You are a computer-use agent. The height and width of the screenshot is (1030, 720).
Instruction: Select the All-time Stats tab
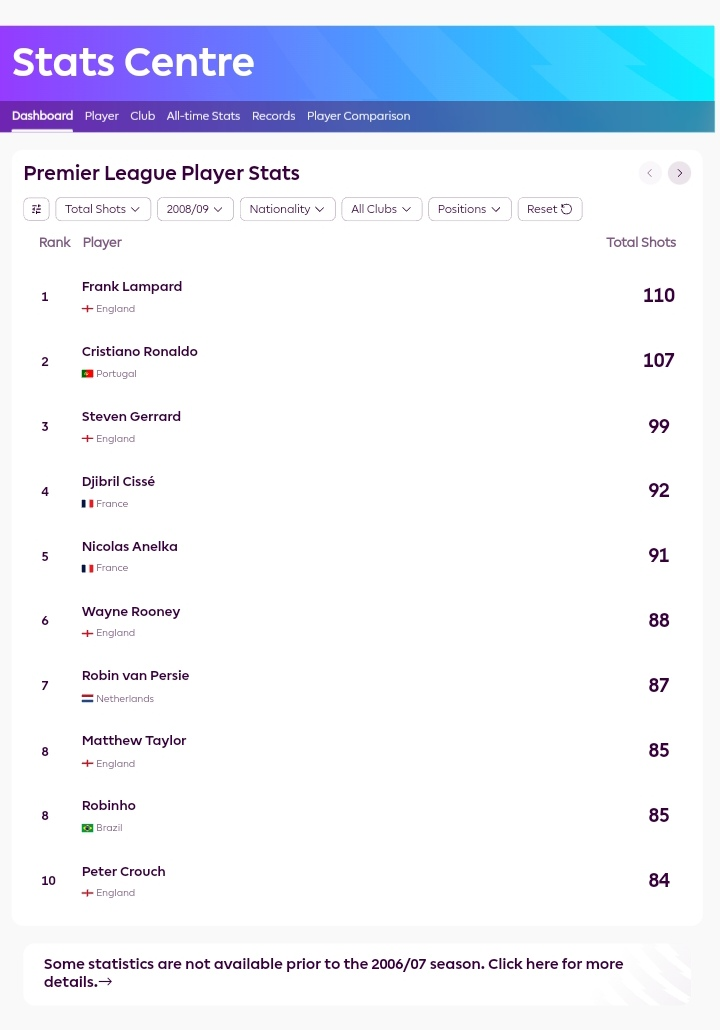point(203,116)
